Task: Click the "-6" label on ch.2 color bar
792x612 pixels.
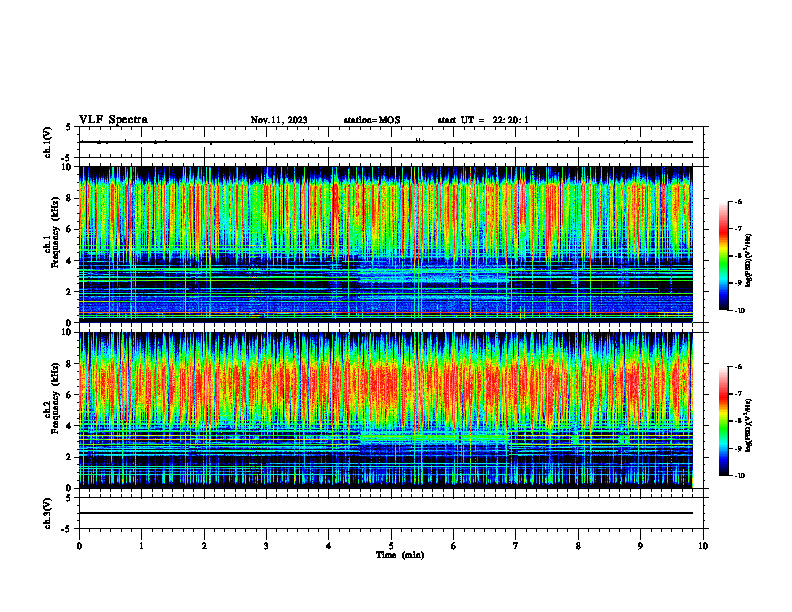Action: [738, 367]
